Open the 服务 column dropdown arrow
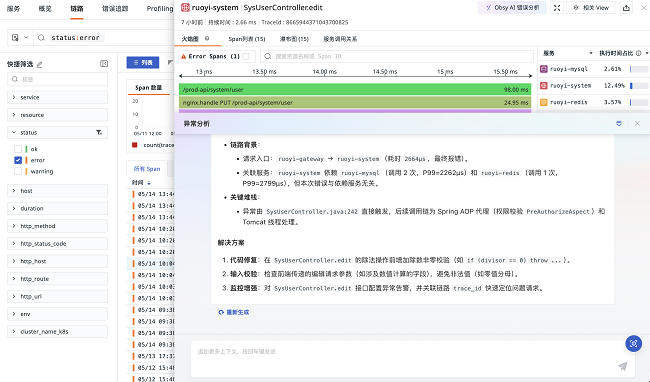 [591, 53]
